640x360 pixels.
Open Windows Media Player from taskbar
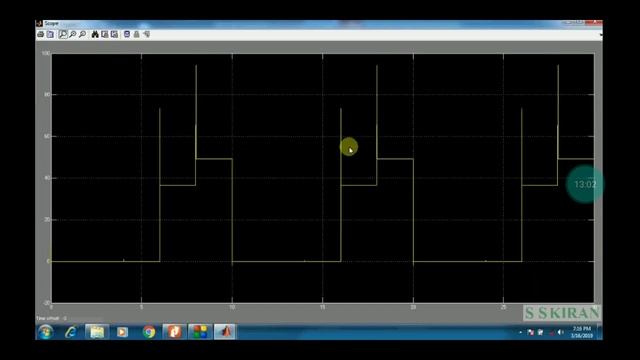(122, 332)
